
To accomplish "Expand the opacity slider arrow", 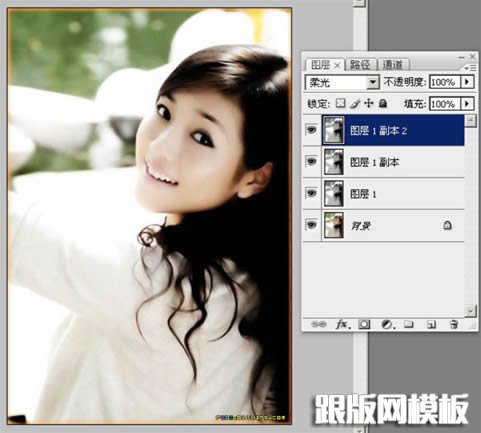I will 467,82.
